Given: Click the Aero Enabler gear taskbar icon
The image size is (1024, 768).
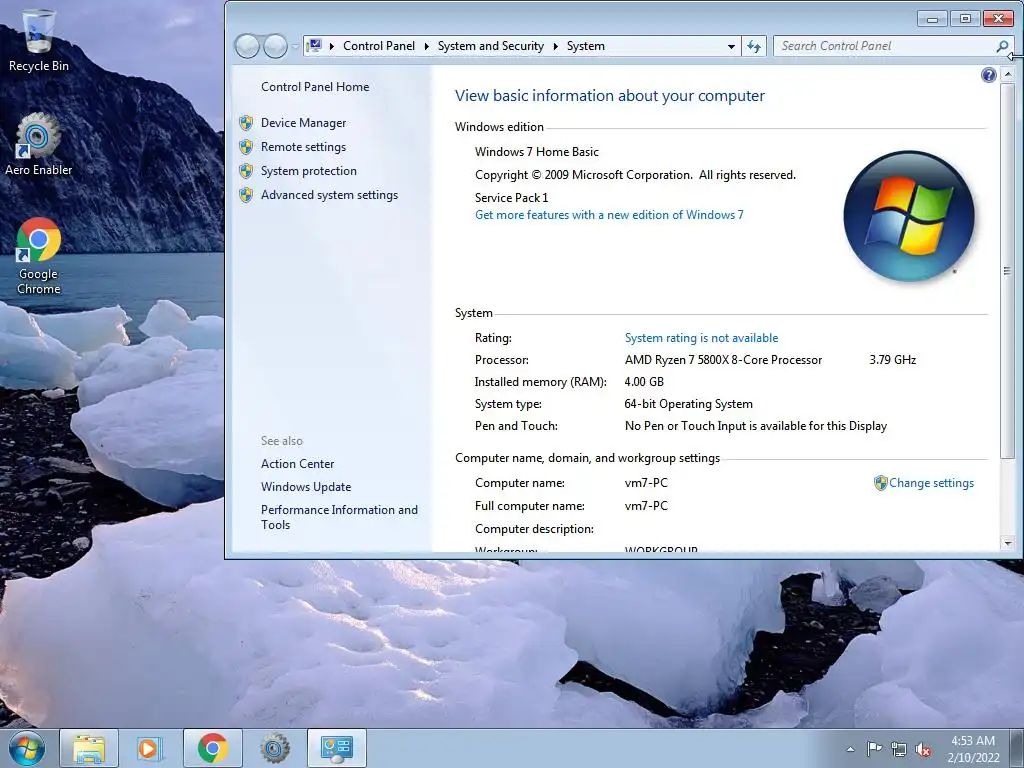Looking at the screenshot, I should 274,748.
